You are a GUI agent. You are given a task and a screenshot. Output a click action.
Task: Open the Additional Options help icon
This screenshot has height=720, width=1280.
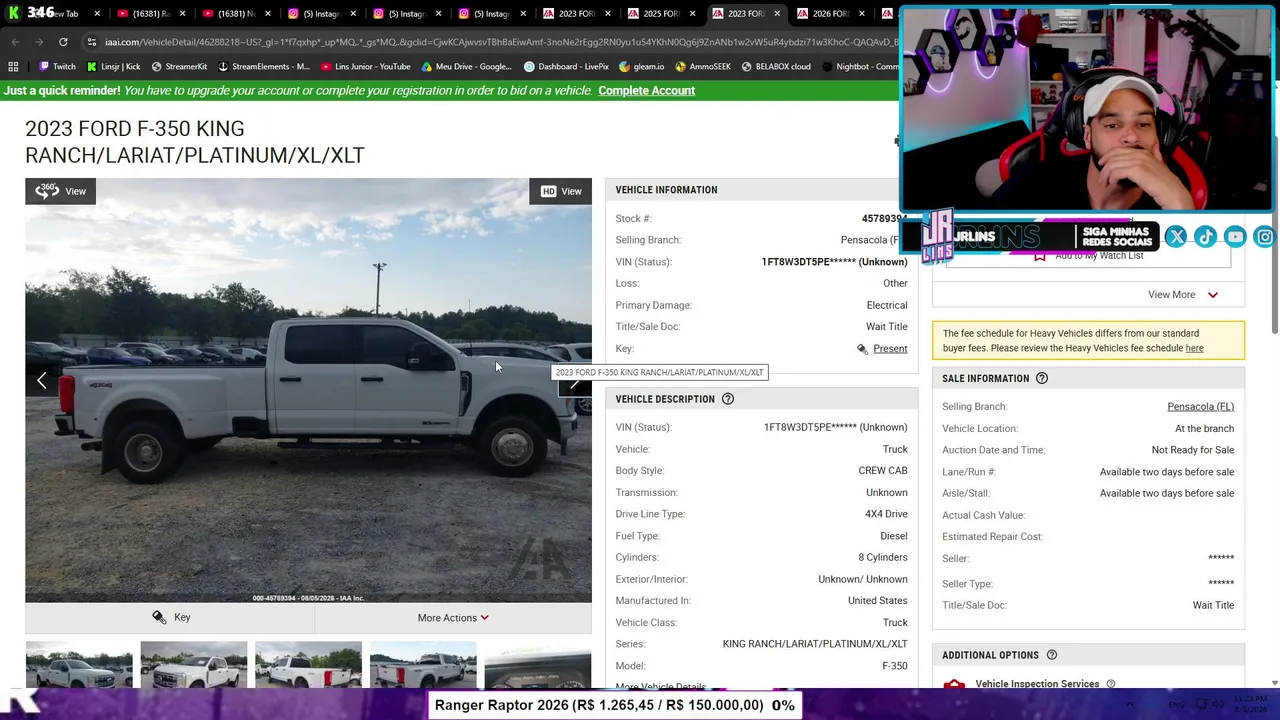(1052, 655)
